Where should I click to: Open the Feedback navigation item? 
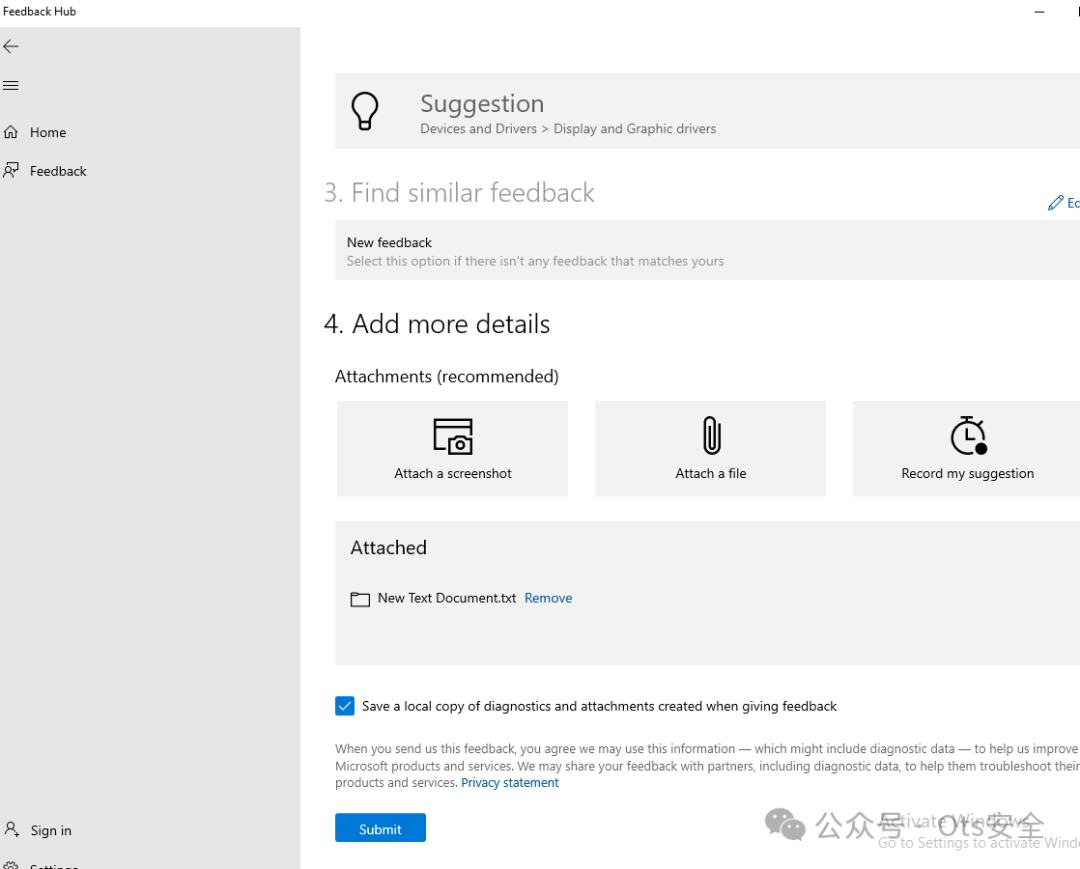pyautogui.click(x=58, y=171)
